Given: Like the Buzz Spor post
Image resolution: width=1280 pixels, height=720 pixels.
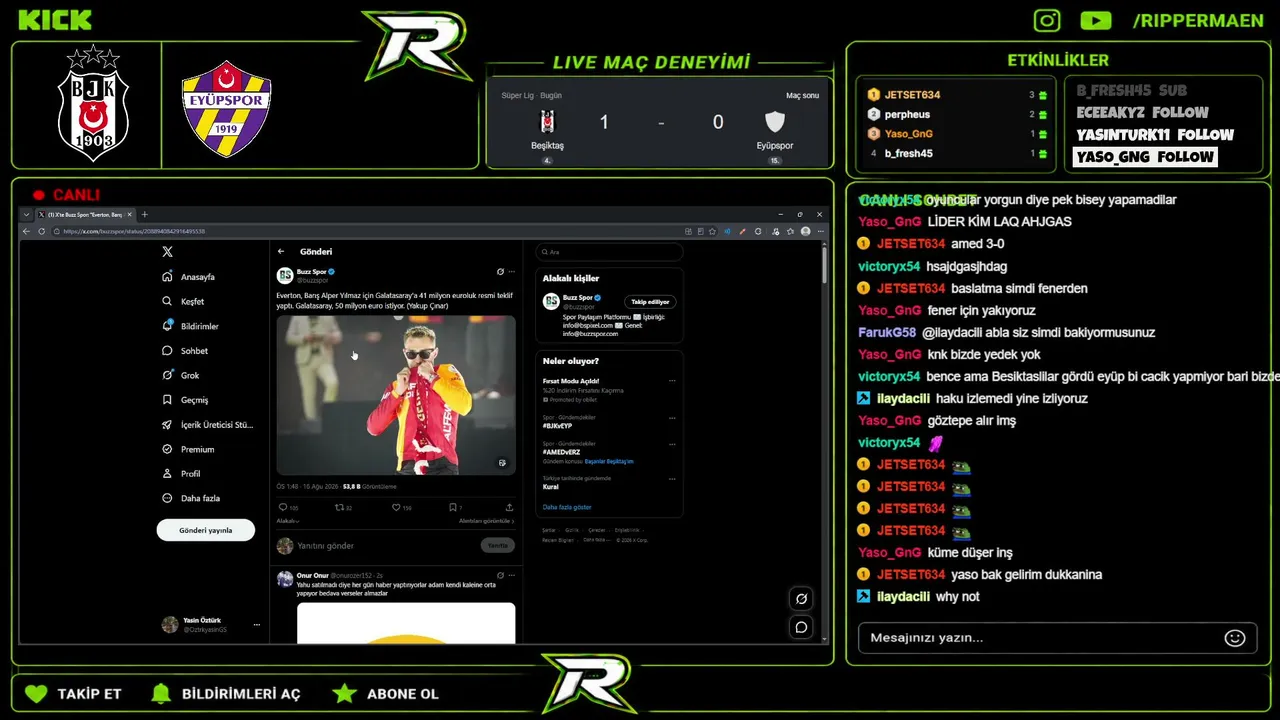Looking at the screenshot, I should pyautogui.click(x=396, y=508).
